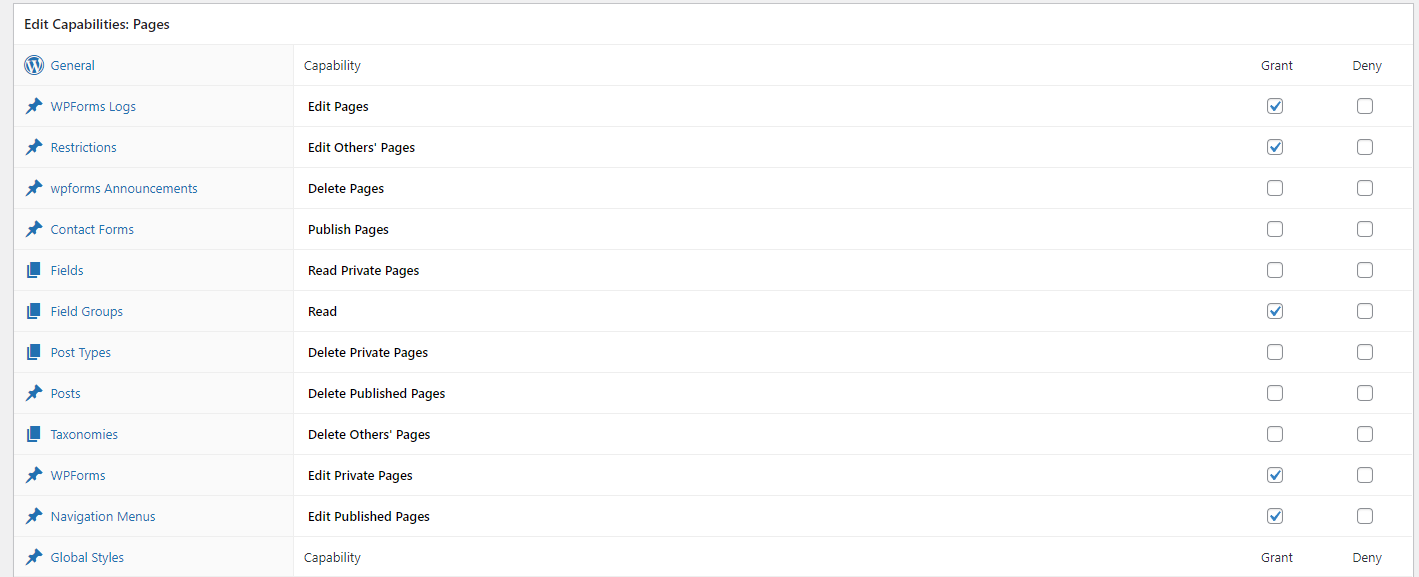Click the pin icon beside Global Styles
This screenshot has width=1419, height=577.
click(34, 557)
